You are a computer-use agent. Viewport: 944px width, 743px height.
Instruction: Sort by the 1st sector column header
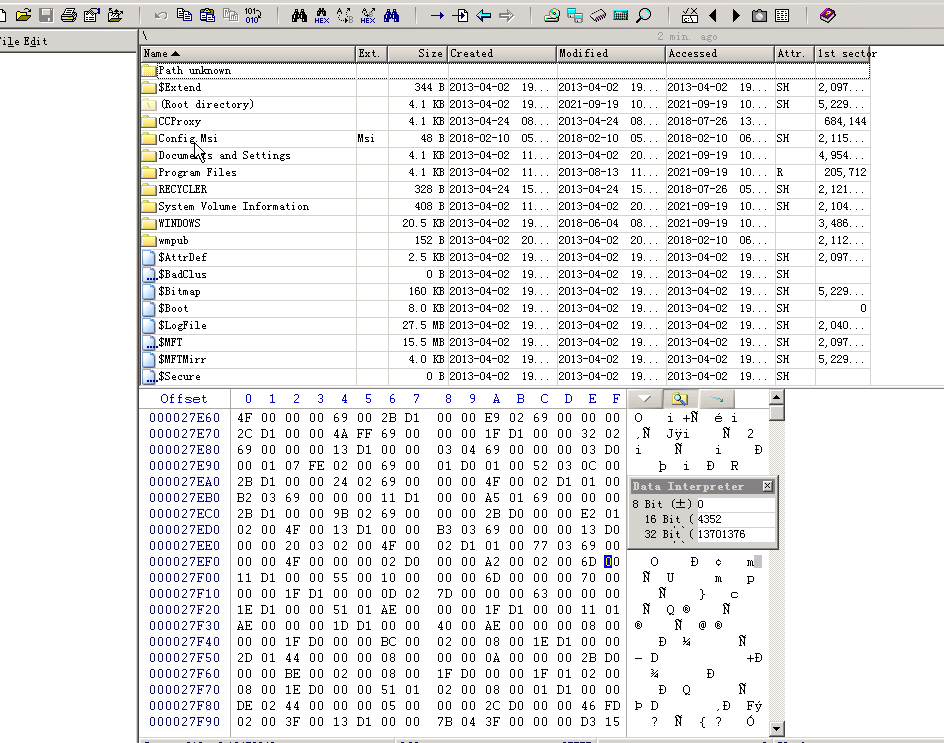pos(842,54)
